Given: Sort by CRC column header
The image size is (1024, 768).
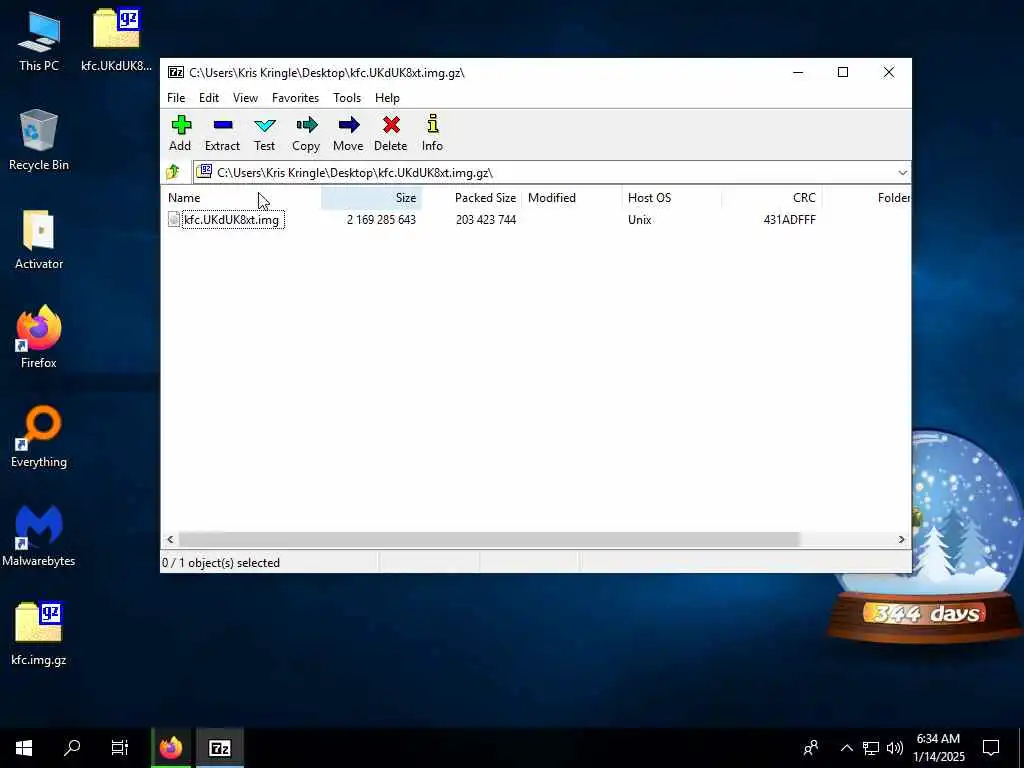Looking at the screenshot, I should 771,198.
